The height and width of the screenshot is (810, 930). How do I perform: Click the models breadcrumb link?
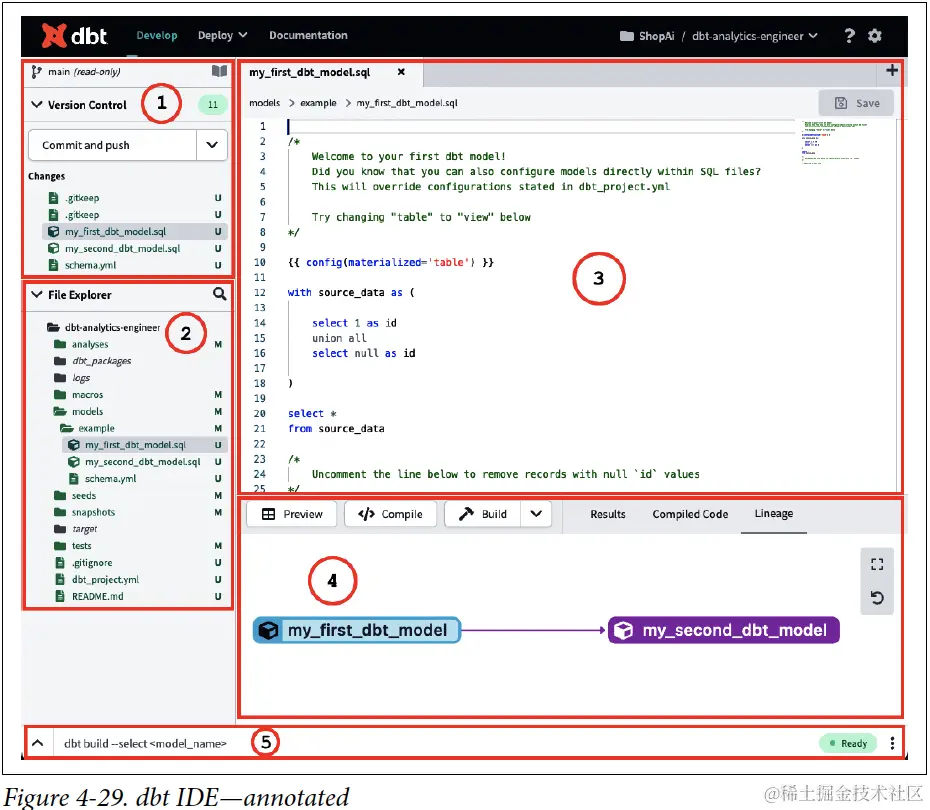click(265, 103)
